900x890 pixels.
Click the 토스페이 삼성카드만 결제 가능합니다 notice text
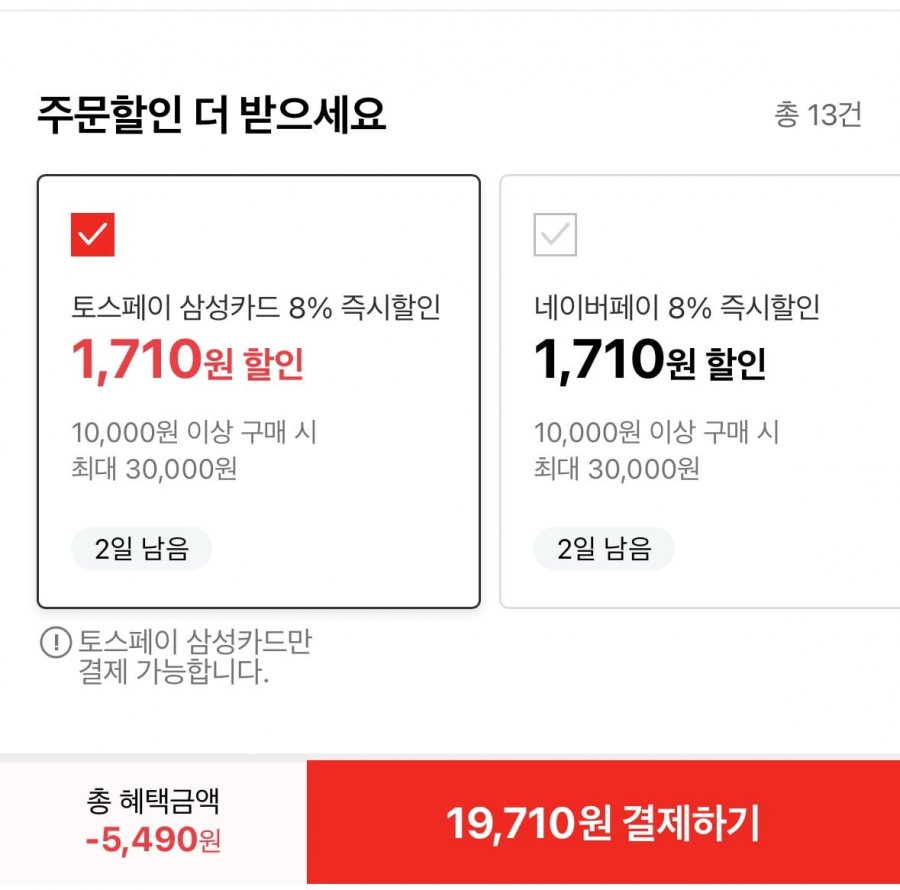[x=195, y=657]
